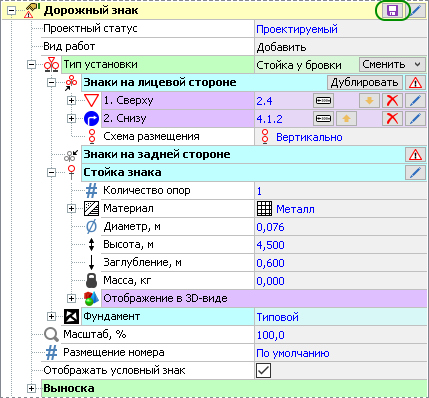The height and width of the screenshot is (398, 429).
Task: Move sign 2. Снизу up with arrow
Action: (346, 118)
